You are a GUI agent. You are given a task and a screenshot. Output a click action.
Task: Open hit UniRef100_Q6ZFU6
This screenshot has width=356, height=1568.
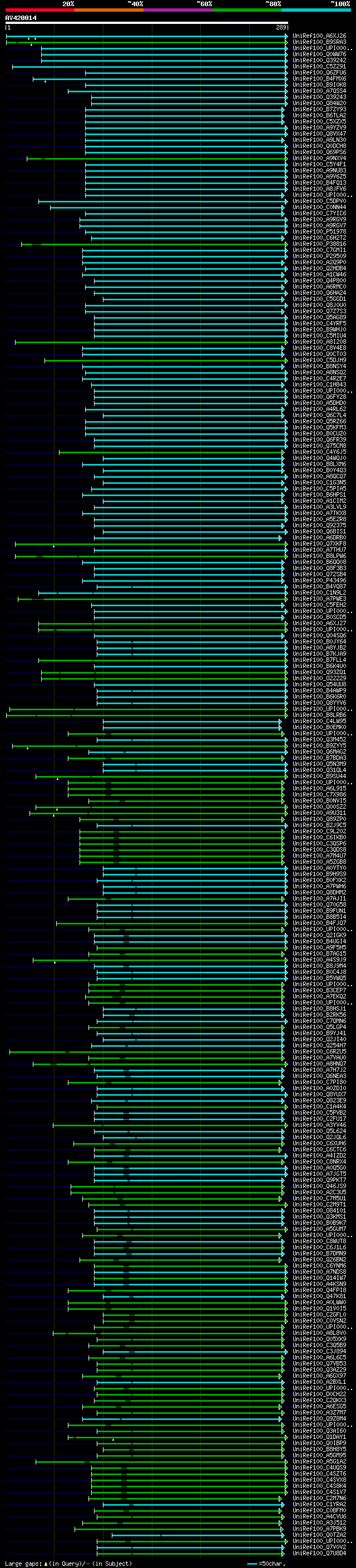pos(319,72)
